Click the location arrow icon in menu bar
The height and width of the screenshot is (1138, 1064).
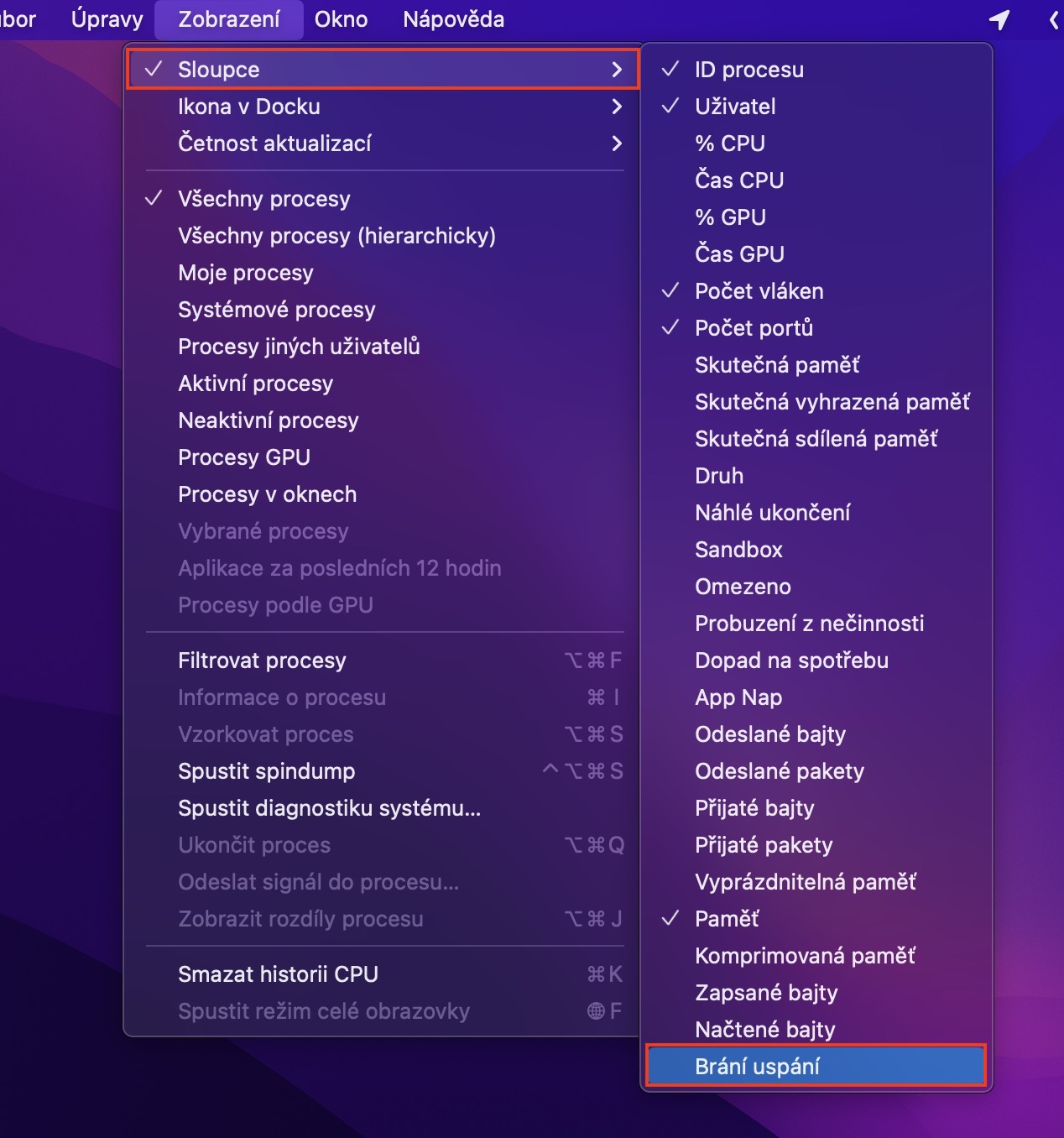(999, 19)
